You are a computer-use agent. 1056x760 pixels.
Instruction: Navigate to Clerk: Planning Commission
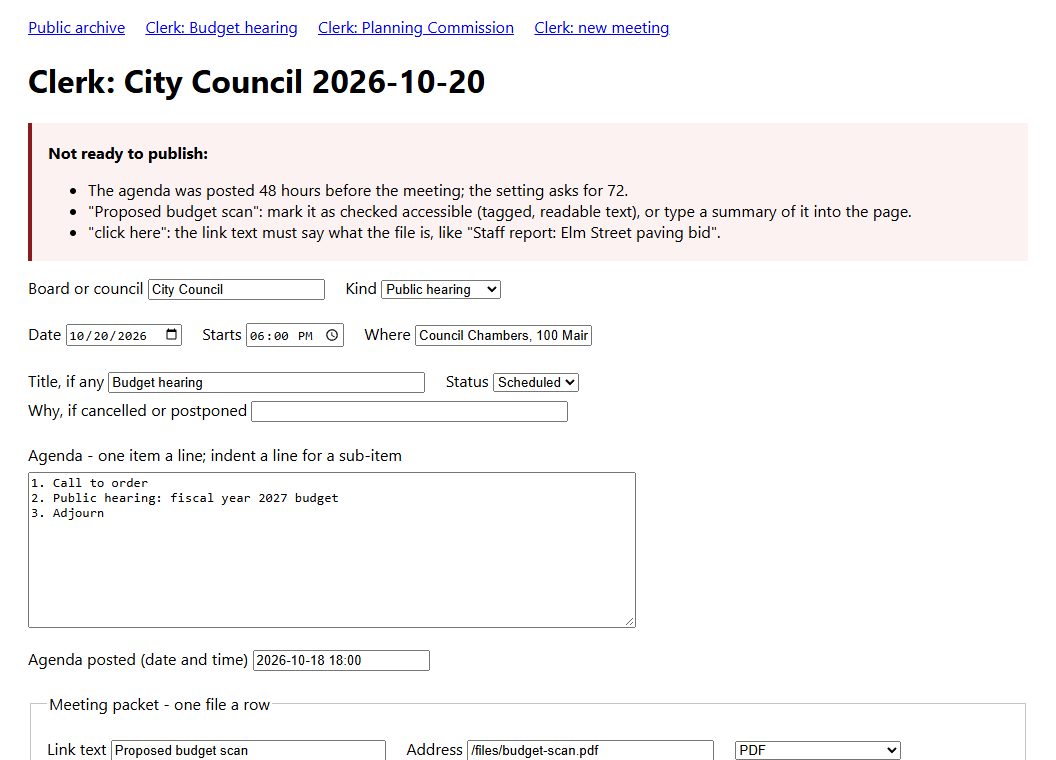tap(416, 28)
